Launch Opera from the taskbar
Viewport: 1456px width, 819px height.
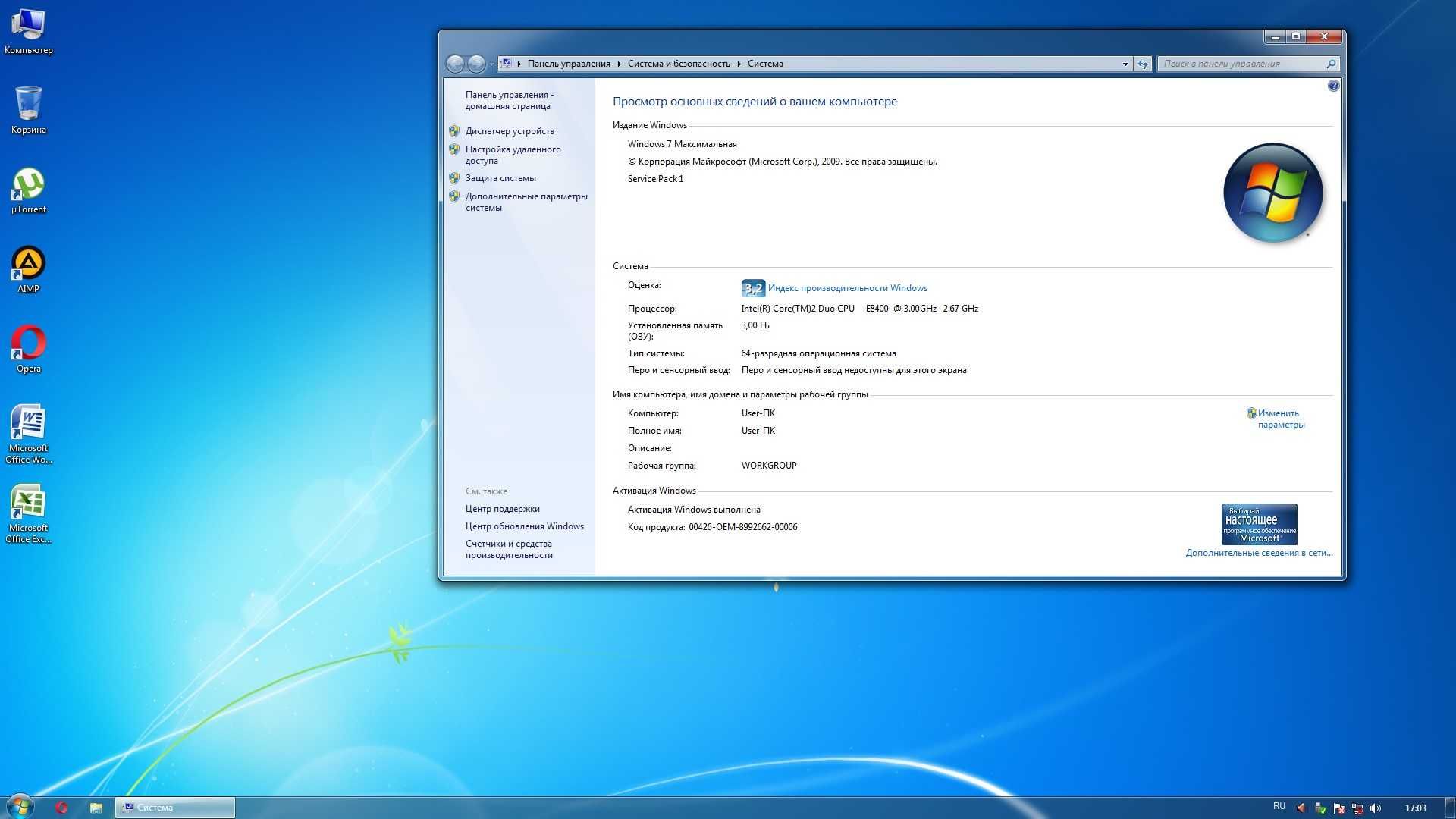[x=61, y=808]
